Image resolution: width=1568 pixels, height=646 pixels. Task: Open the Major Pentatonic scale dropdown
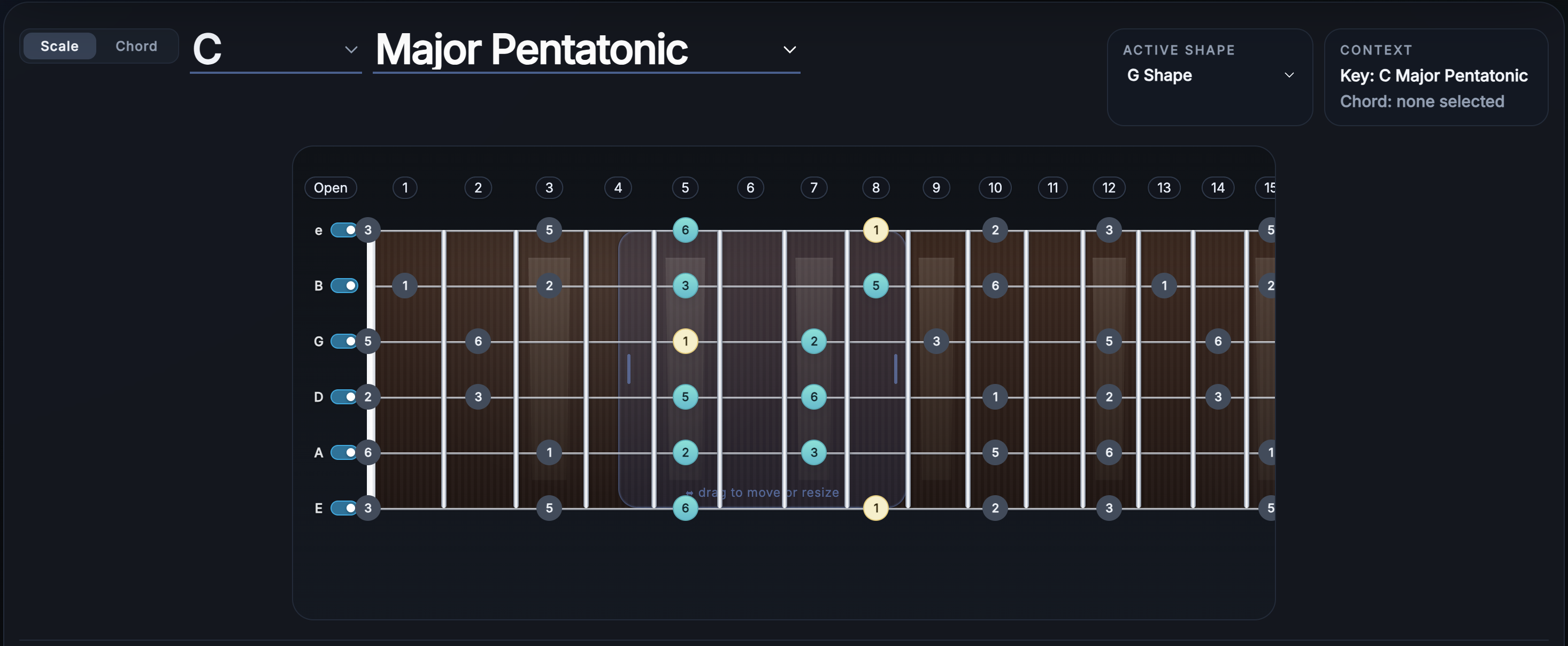tap(586, 50)
